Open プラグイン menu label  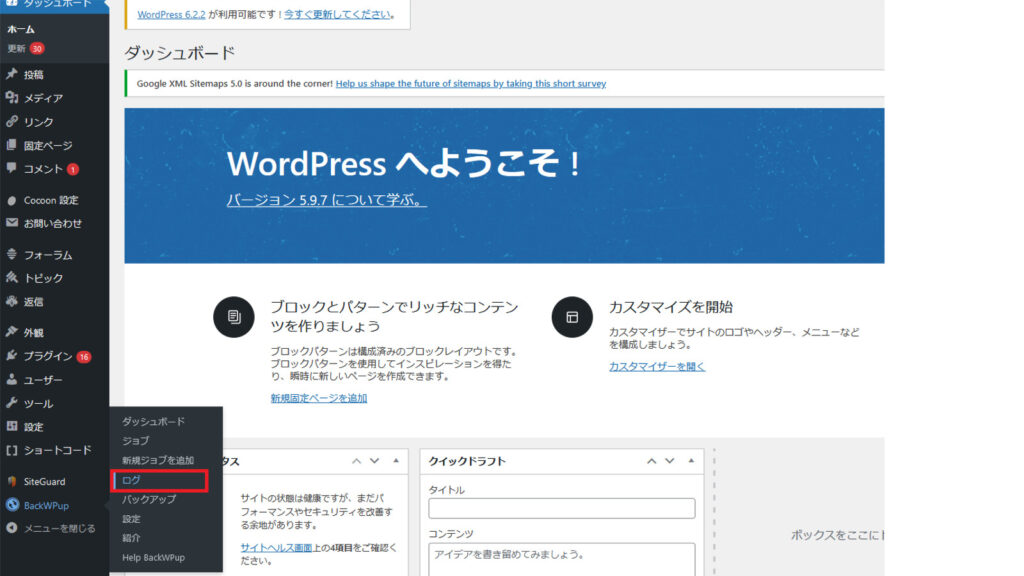tap(48, 356)
